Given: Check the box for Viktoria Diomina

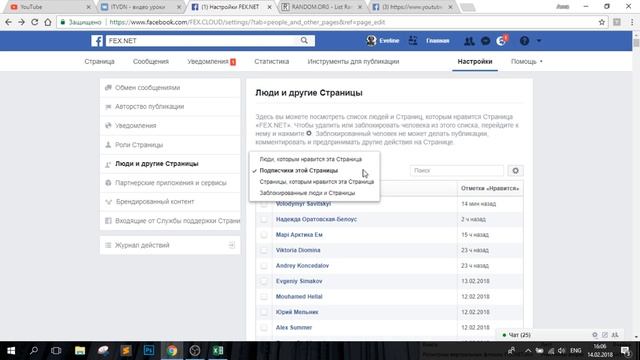Looking at the screenshot, I should coord(264,250).
